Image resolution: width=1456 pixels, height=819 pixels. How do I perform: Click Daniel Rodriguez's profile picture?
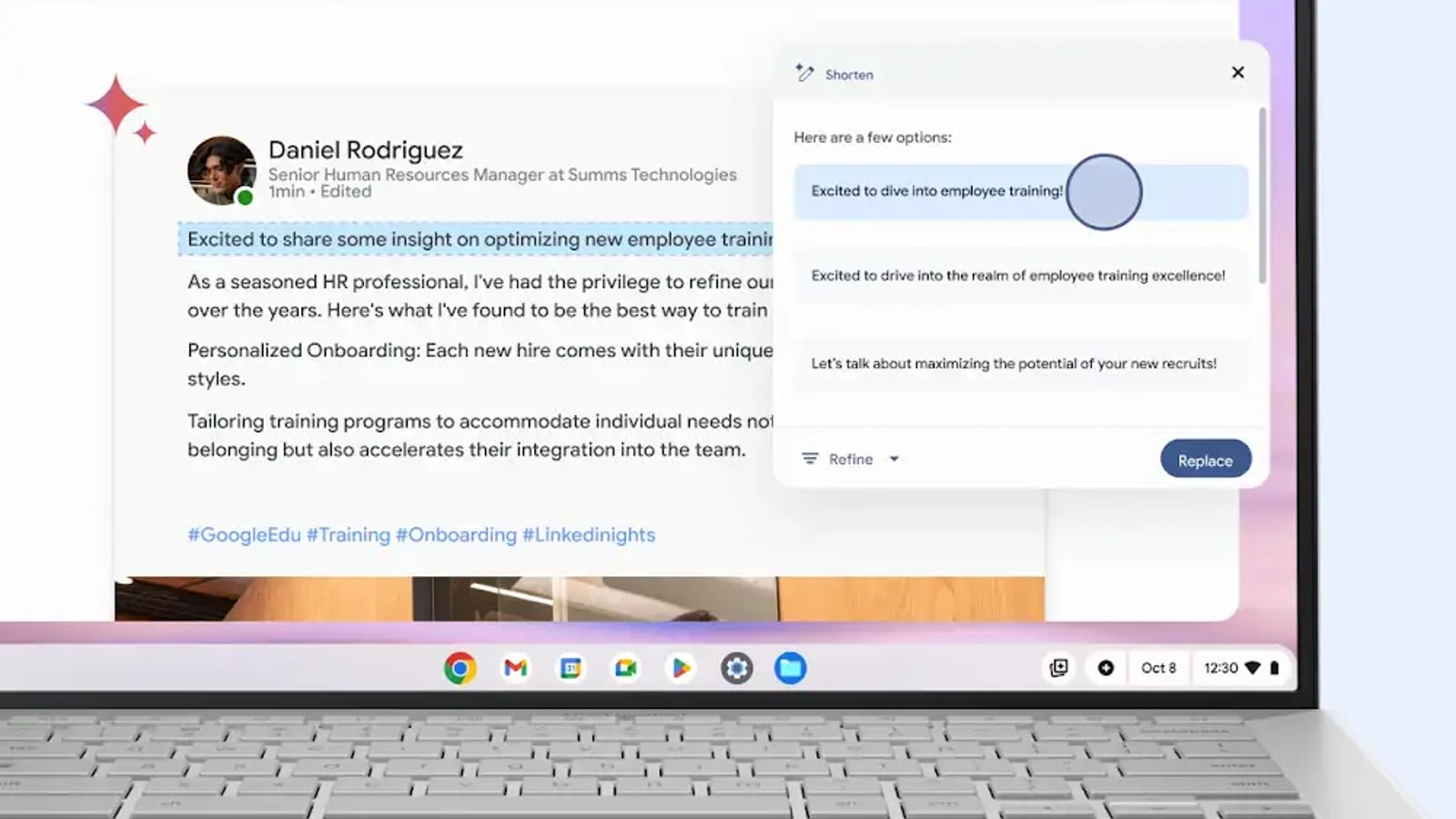(221, 170)
